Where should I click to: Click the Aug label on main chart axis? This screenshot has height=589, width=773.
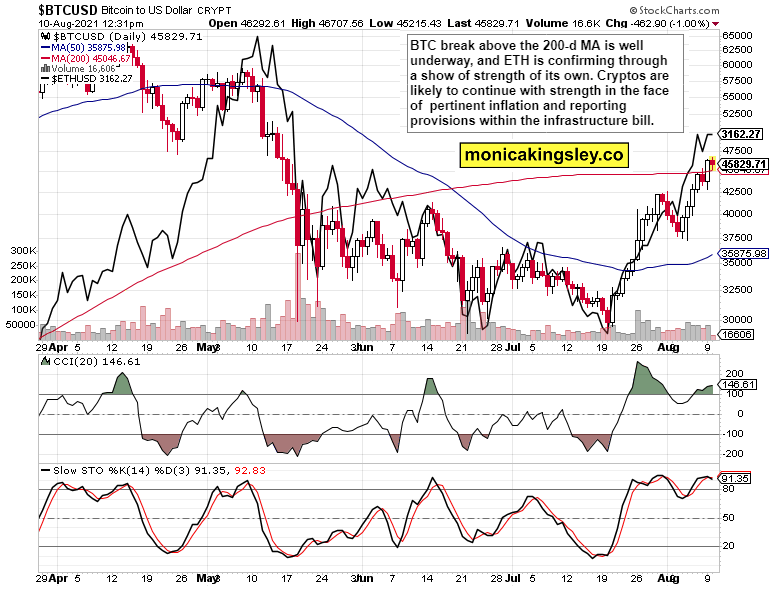tap(667, 347)
